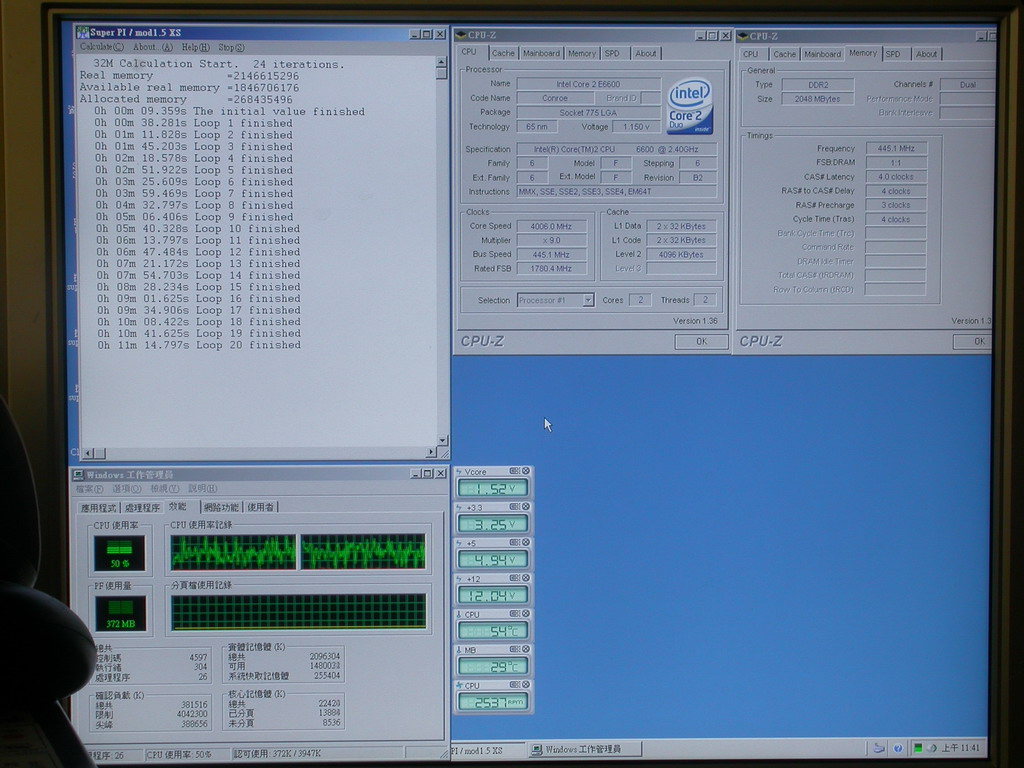Close the CPU fan RPM widget
This screenshot has width=1024, height=768.
pos(526,684)
